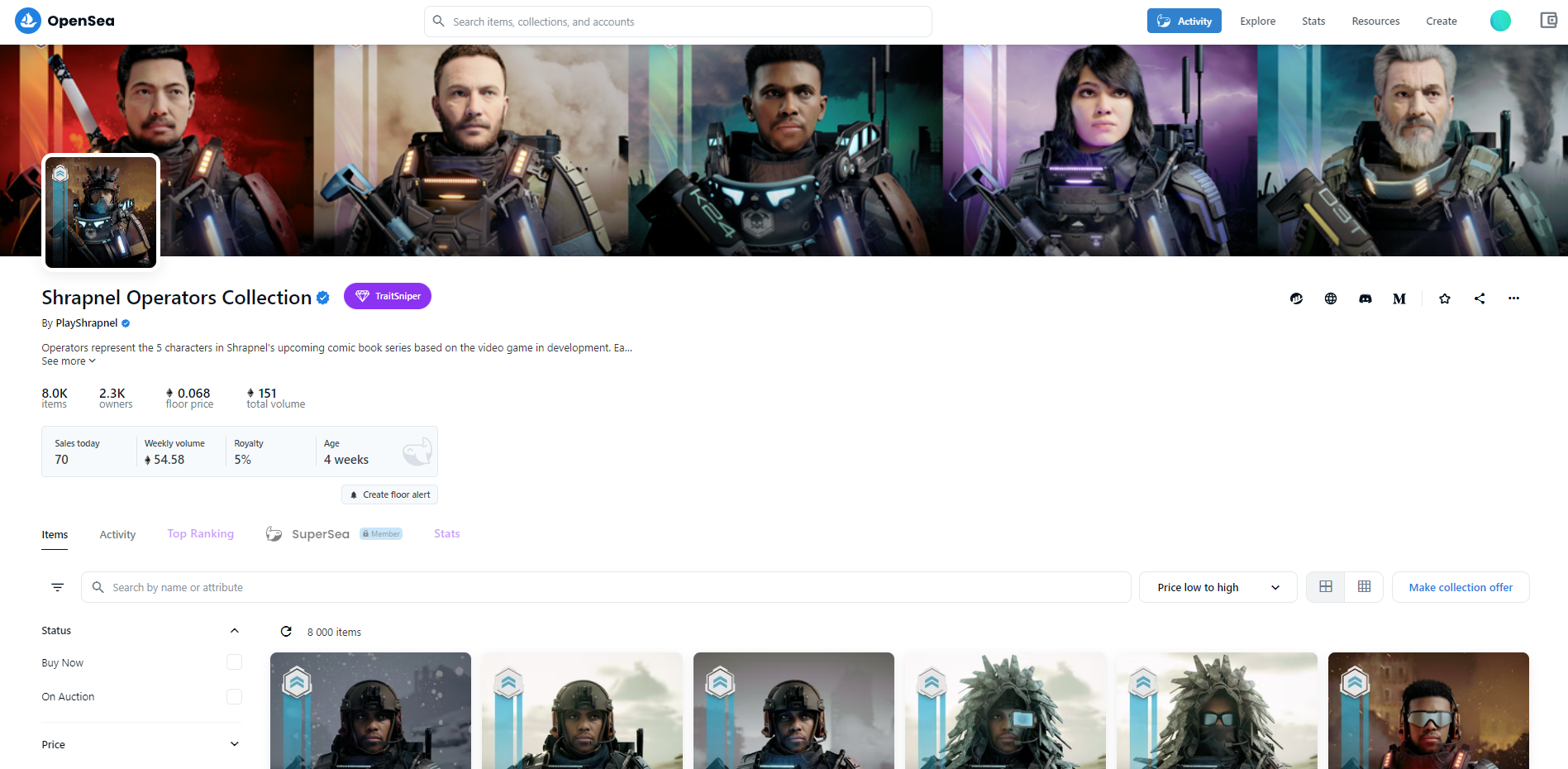Image resolution: width=1568 pixels, height=769 pixels.
Task: Open the first operator NFT card
Action: pos(370,711)
